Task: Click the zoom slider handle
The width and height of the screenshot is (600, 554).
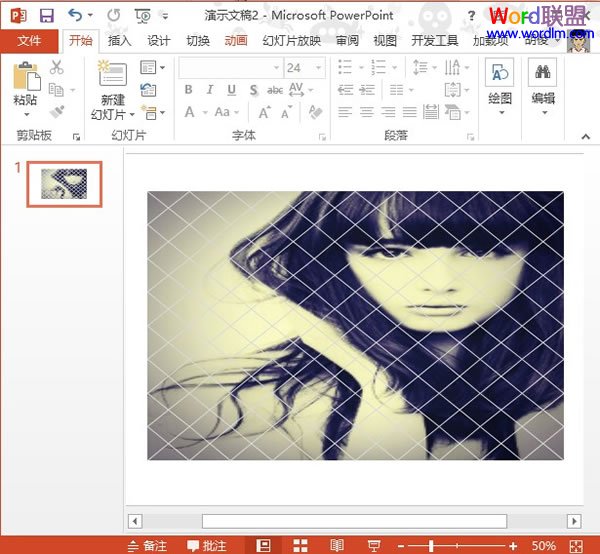Action: 431,546
